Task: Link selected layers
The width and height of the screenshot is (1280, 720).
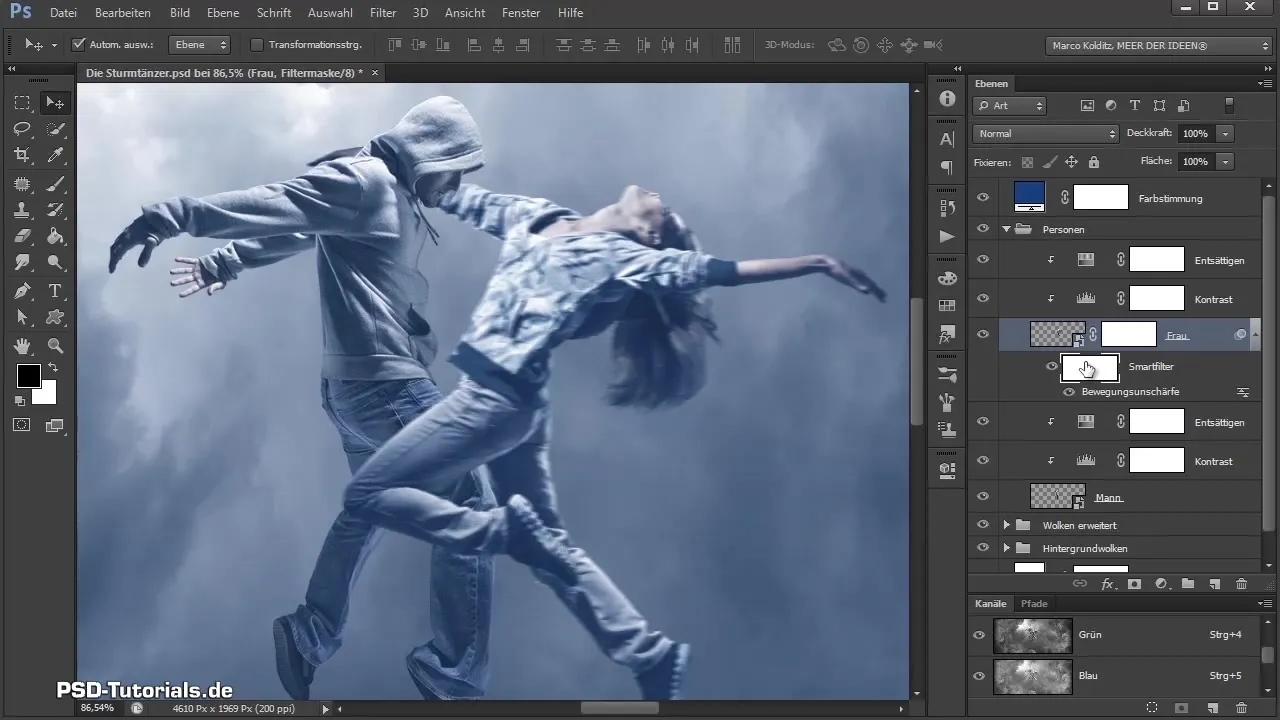Action: (1080, 583)
